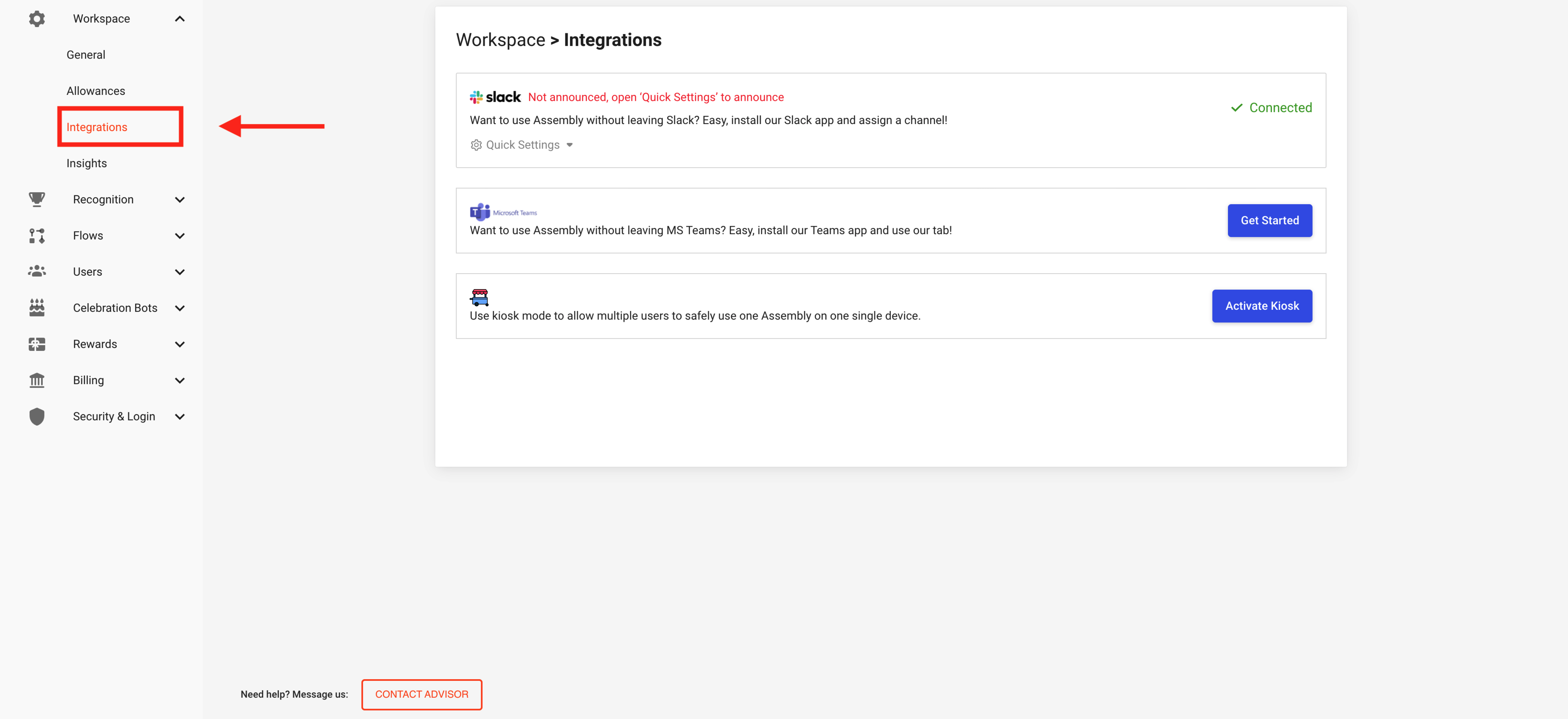The height and width of the screenshot is (719, 1568).
Task: Open the Slack Quick Settings dropdown
Action: [522, 145]
